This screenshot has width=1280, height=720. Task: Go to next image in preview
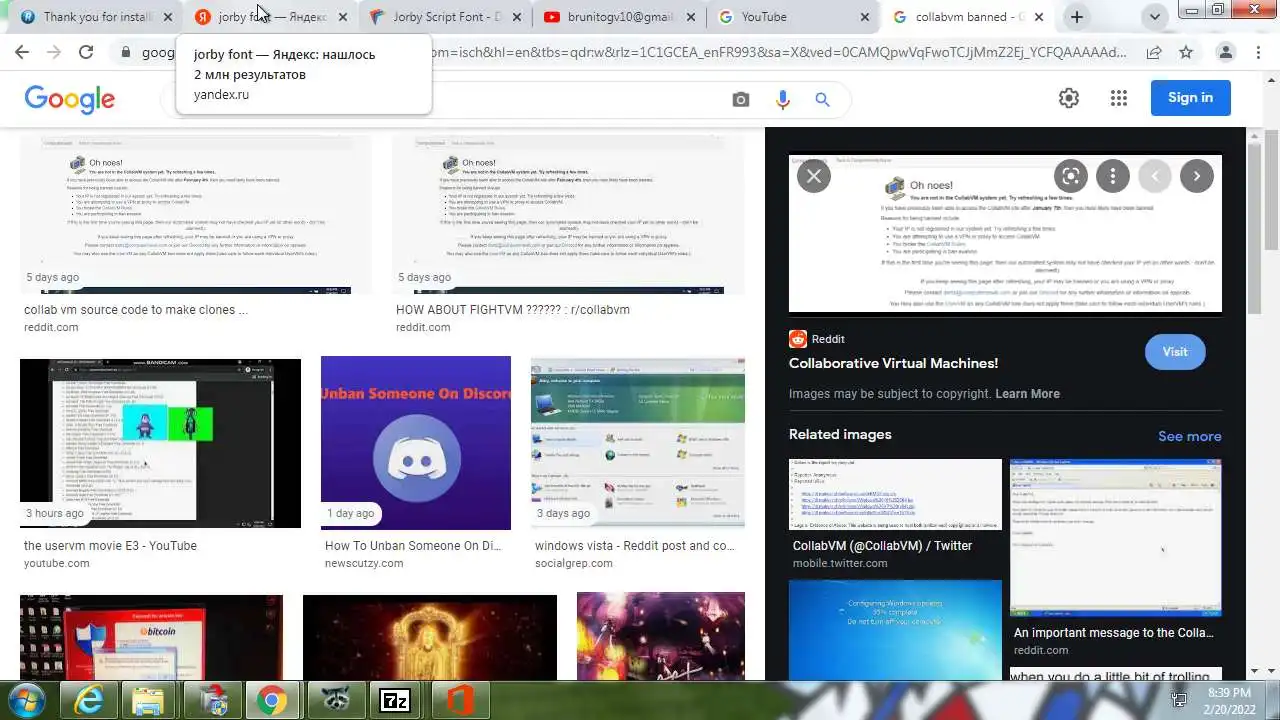click(x=1197, y=176)
